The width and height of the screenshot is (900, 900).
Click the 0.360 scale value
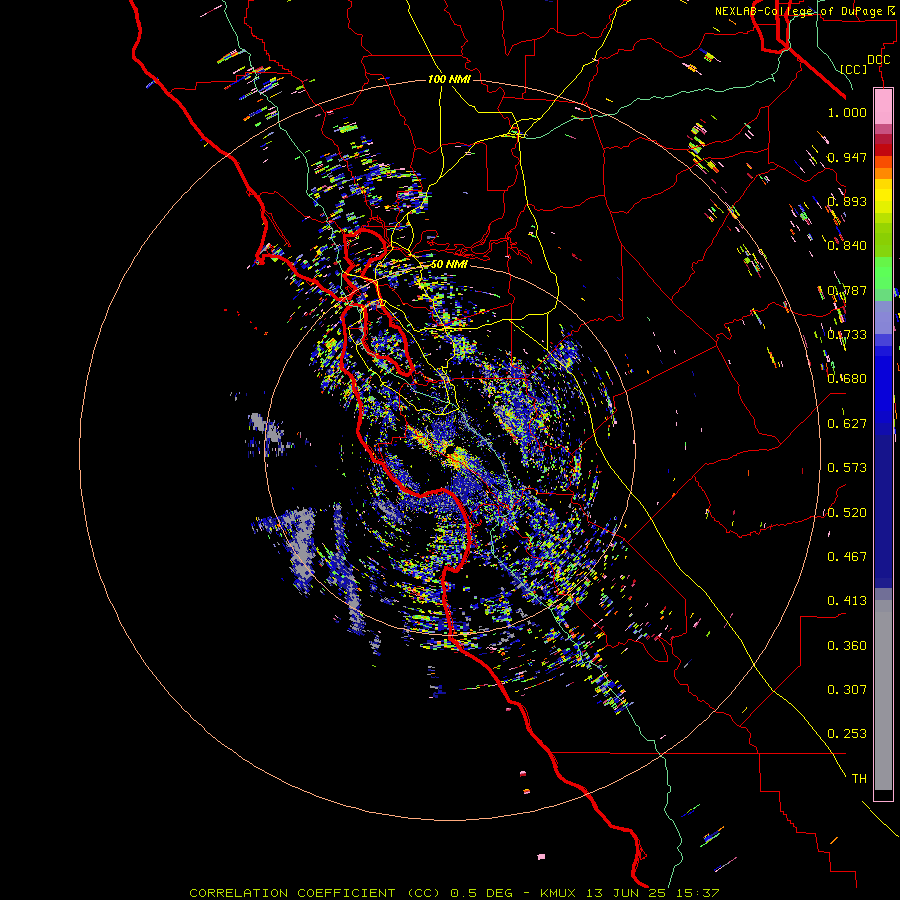tap(847, 646)
